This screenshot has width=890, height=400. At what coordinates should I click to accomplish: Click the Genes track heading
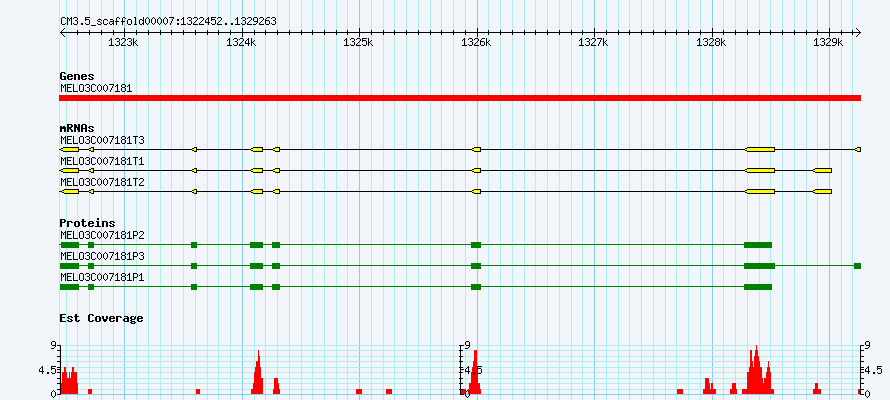[77, 76]
